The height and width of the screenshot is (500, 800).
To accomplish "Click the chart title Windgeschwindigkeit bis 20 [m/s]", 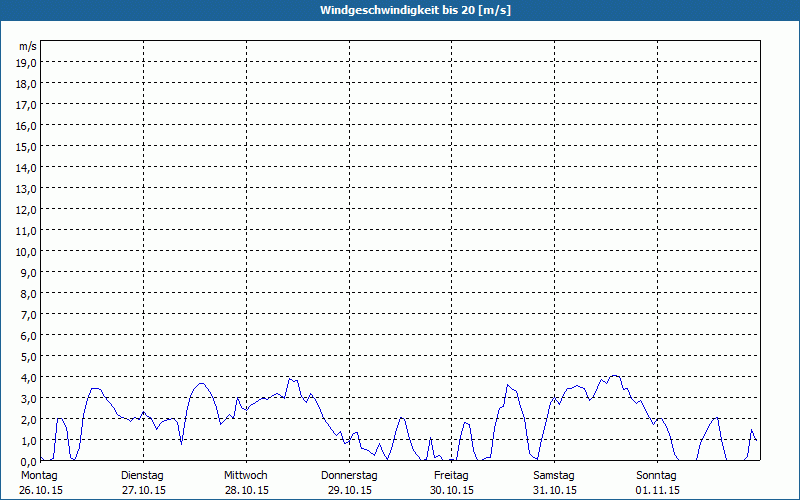I will tap(415, 10).
